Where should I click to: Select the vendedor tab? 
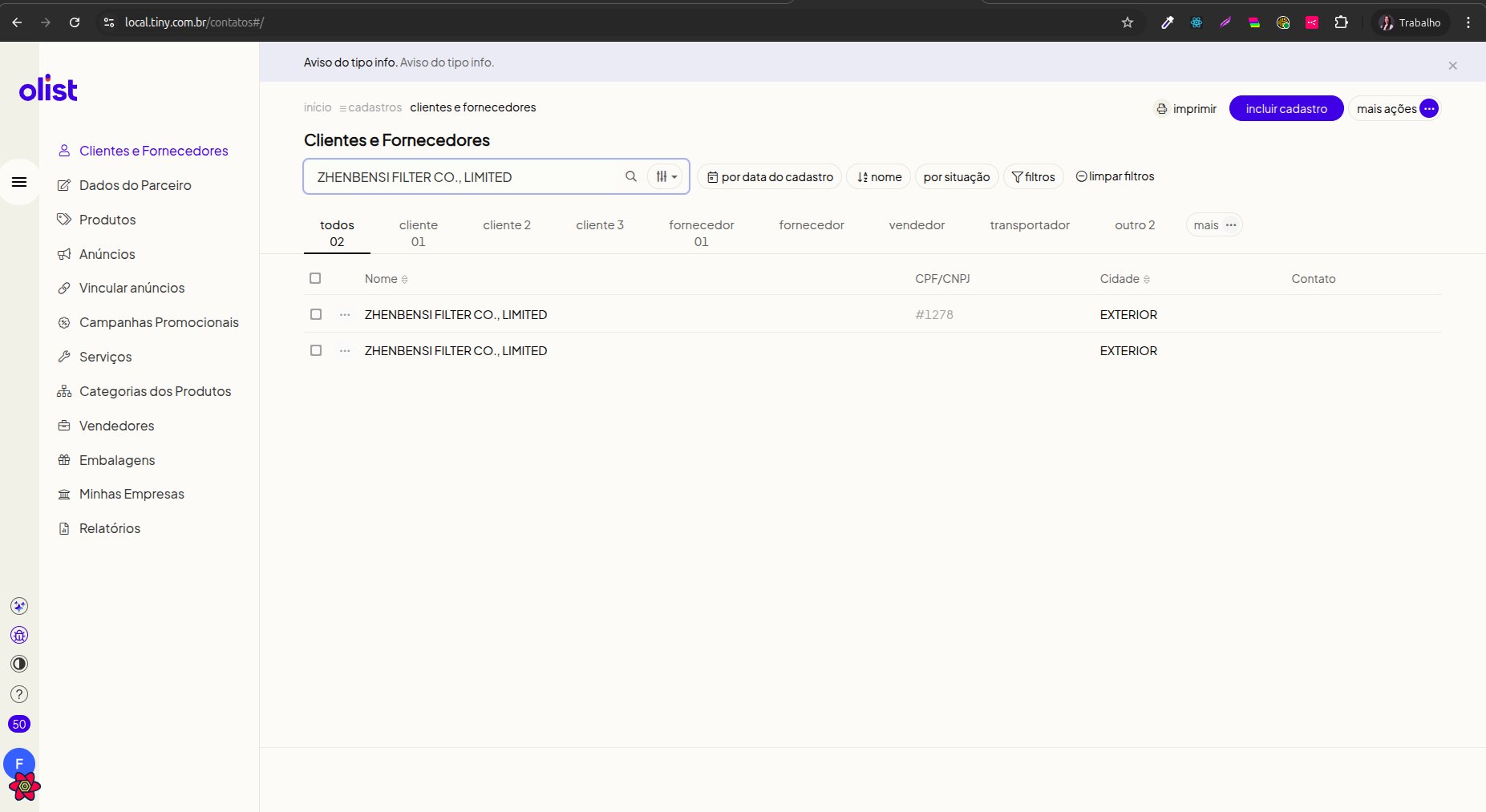(x=917, y=225)
